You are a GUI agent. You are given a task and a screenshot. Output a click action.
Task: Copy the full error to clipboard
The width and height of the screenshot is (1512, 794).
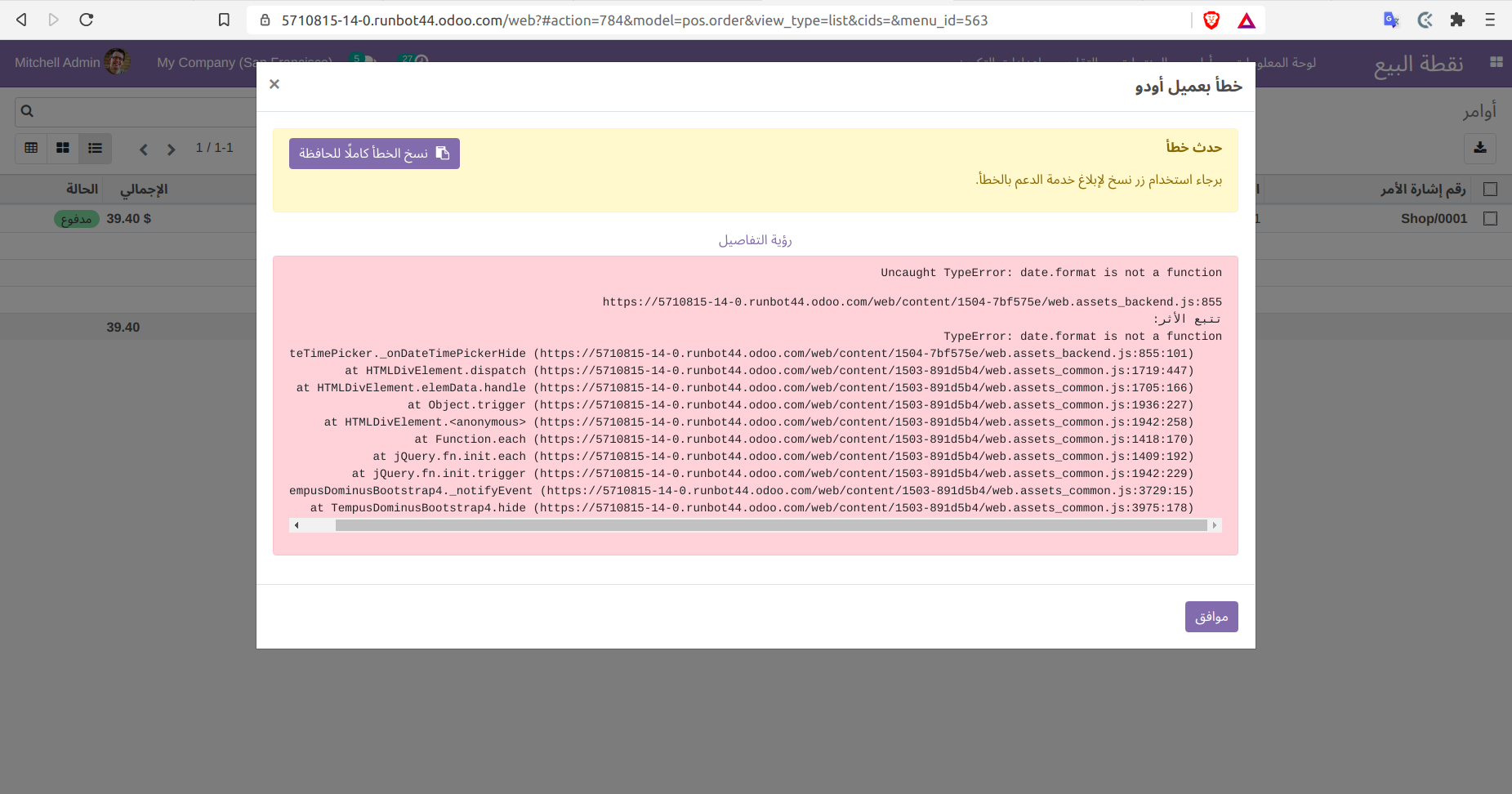(373, 153)
